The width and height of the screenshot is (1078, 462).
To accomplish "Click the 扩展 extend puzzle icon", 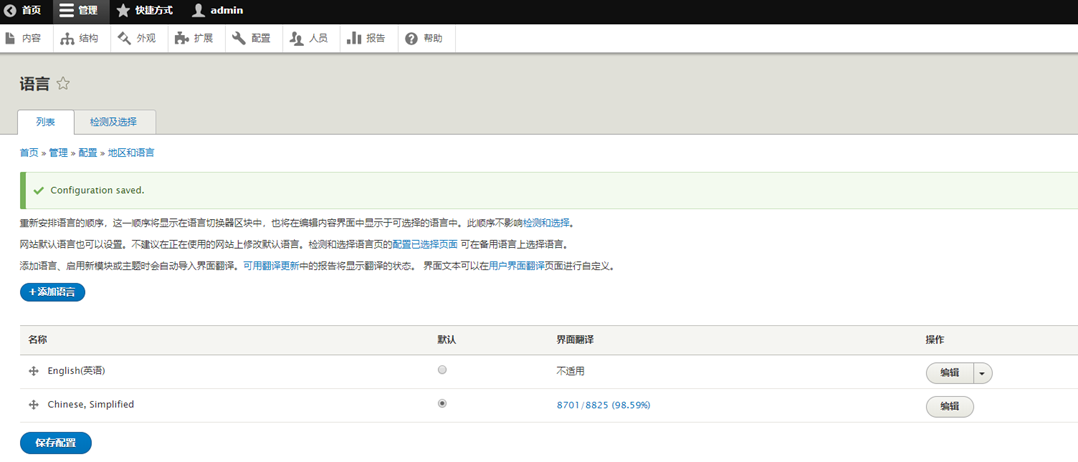I will coord(181,38).
